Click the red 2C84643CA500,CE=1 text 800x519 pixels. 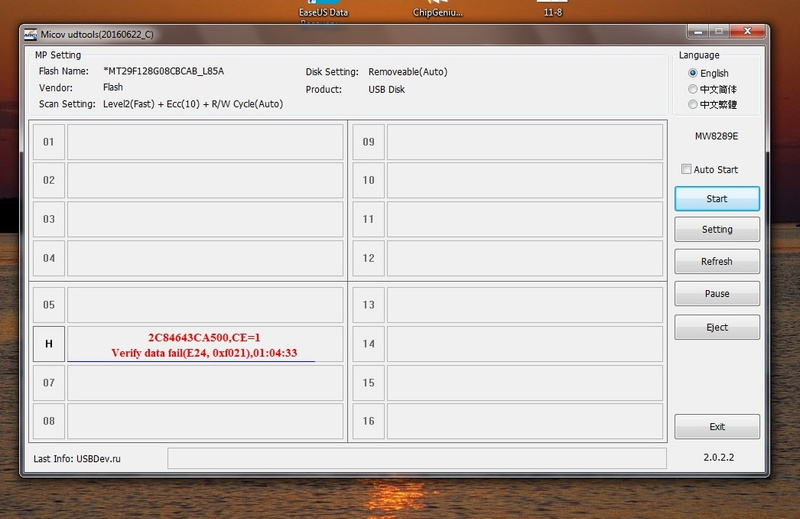204,337
